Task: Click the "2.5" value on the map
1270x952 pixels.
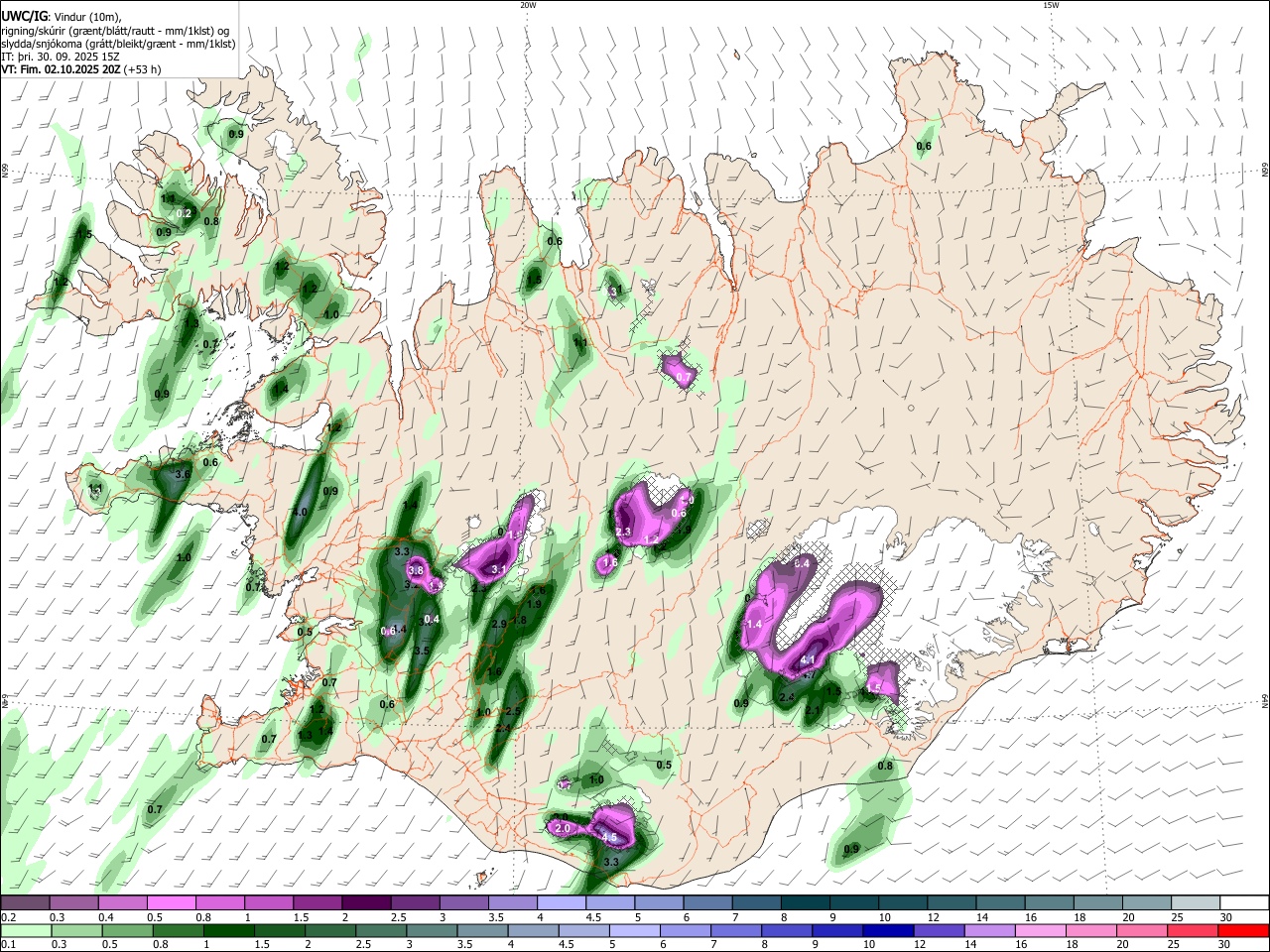Action: point(513,712)
